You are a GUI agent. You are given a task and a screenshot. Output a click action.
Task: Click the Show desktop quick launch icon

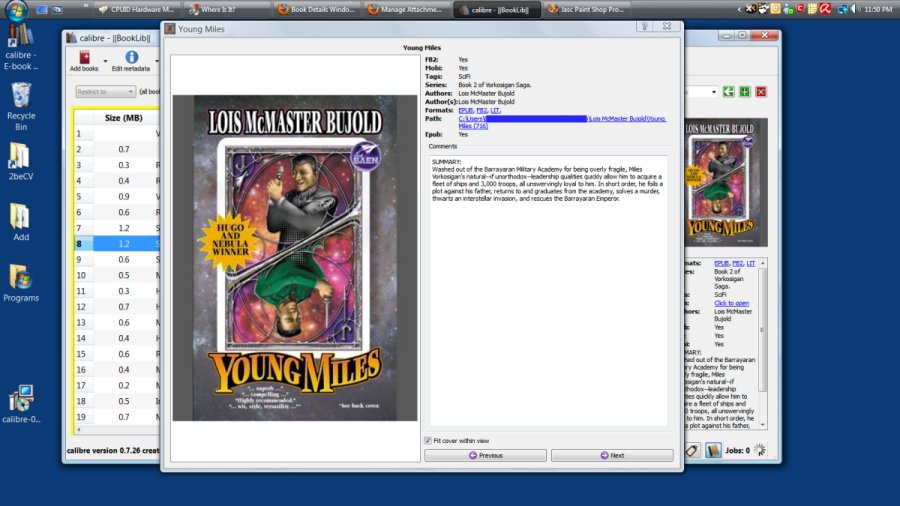[x=42, y=10]
